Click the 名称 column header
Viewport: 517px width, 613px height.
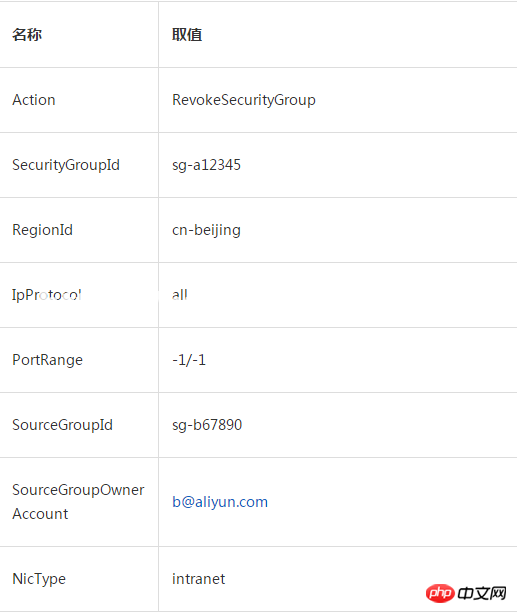[x=27, y=34]
